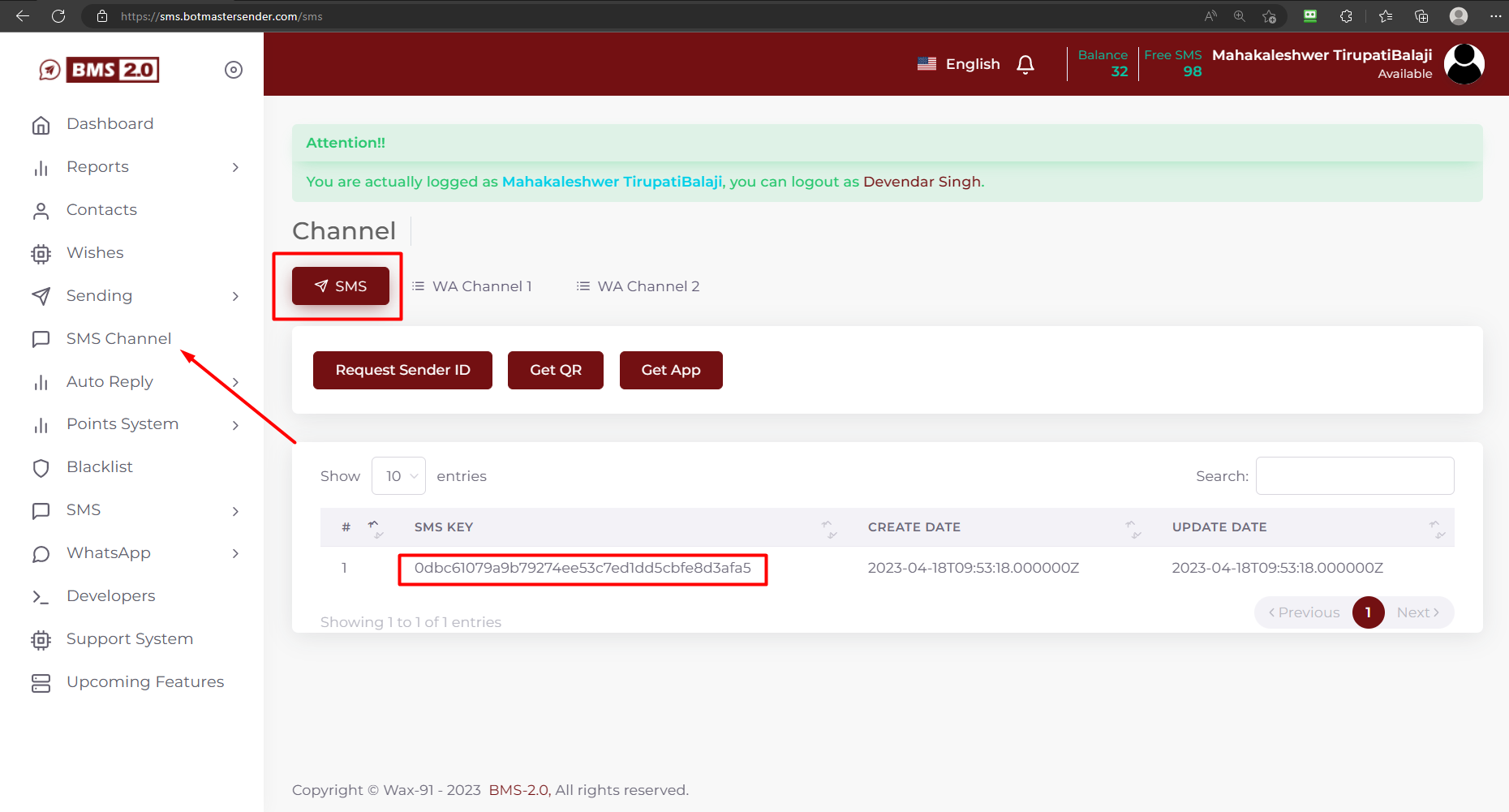The width and height of the screenshot is (1509, 812).
Task: Open browser favorites list icon
Action: click(x=1386, y=16)
